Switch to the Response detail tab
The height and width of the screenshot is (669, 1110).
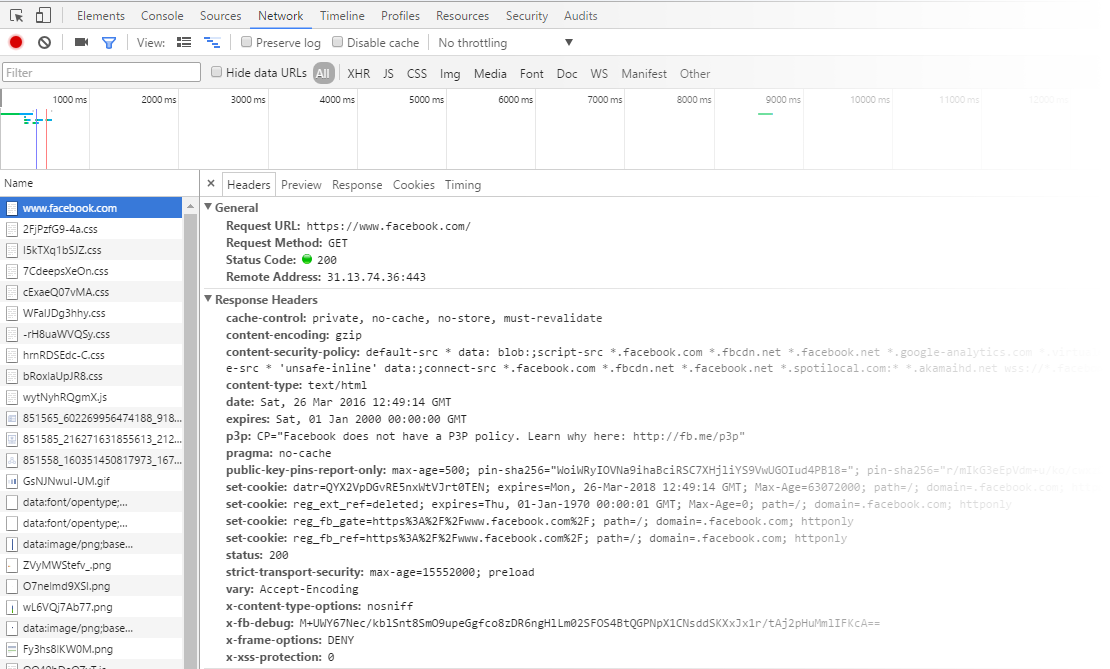357,185
